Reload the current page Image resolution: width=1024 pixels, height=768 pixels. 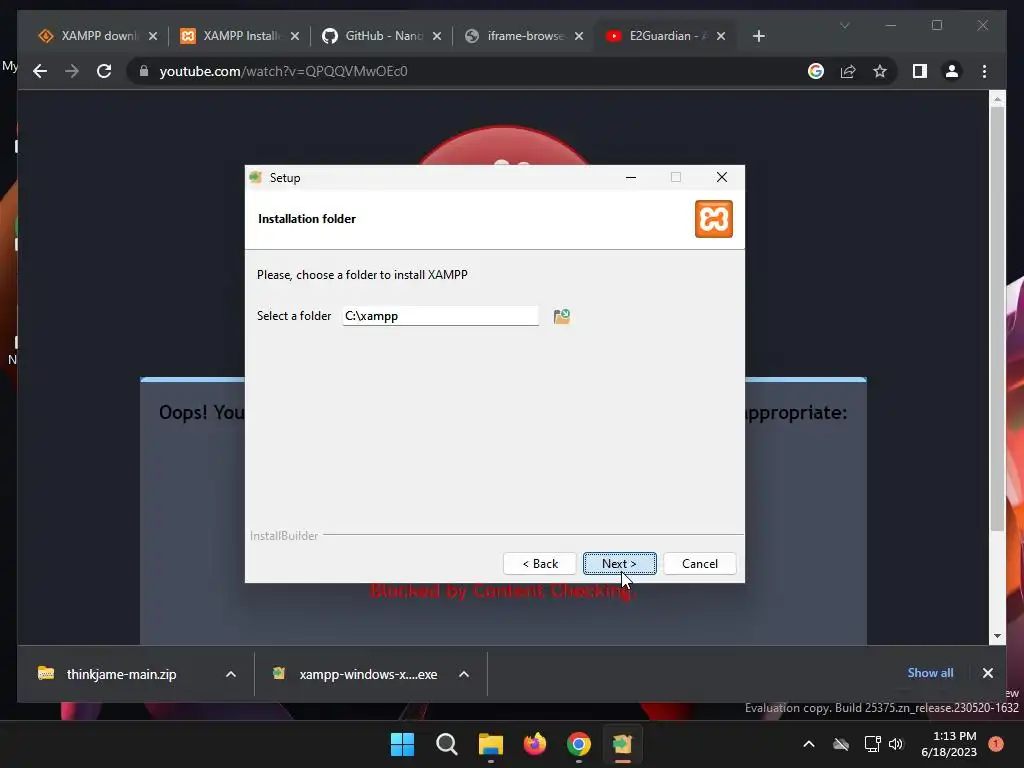coord(104,71)
